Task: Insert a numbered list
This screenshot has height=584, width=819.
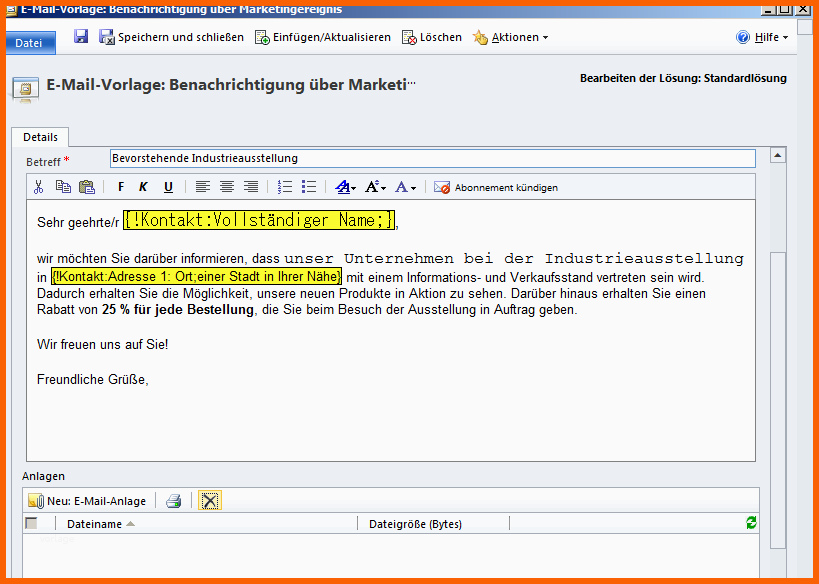Action: coord(285,187)
